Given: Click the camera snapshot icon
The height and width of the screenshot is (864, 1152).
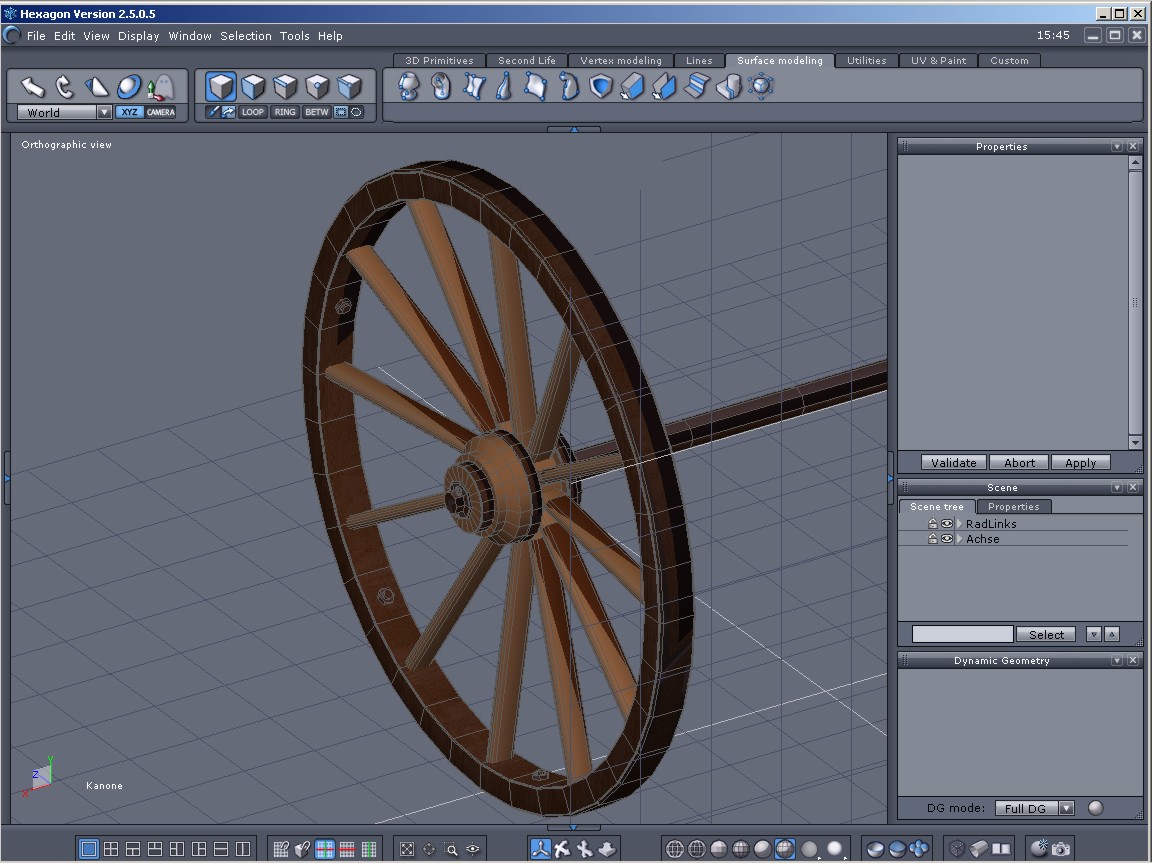Looking at the screenshot, I should point(1061,849).
